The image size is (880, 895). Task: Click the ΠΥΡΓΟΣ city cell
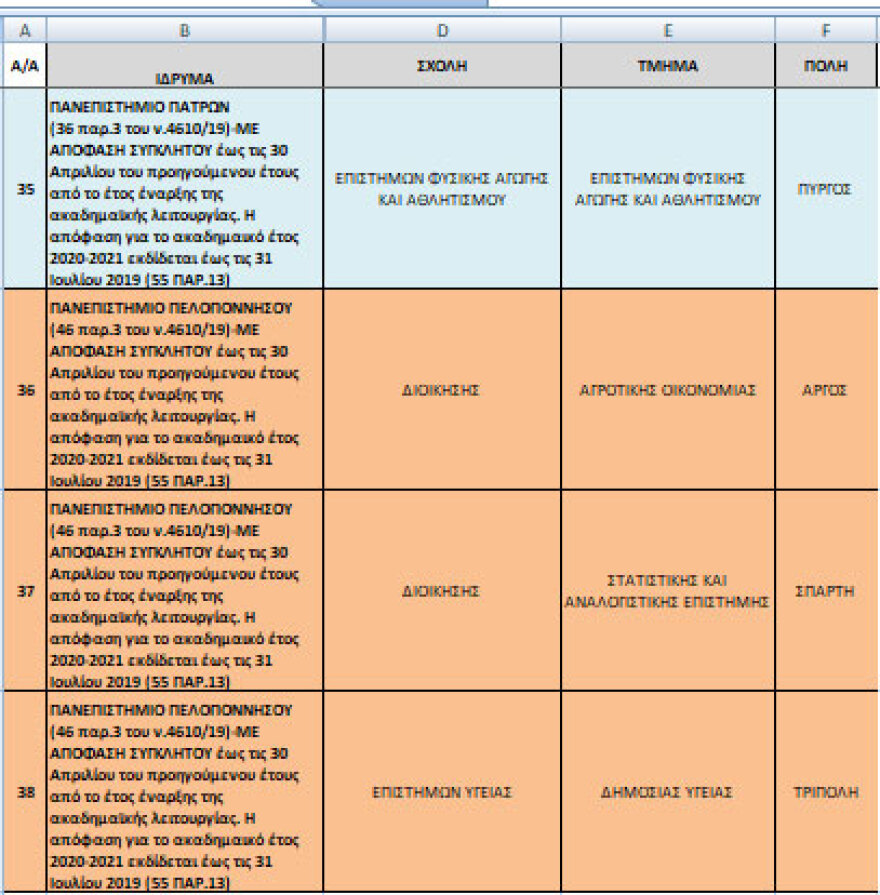tap(826, 189)
